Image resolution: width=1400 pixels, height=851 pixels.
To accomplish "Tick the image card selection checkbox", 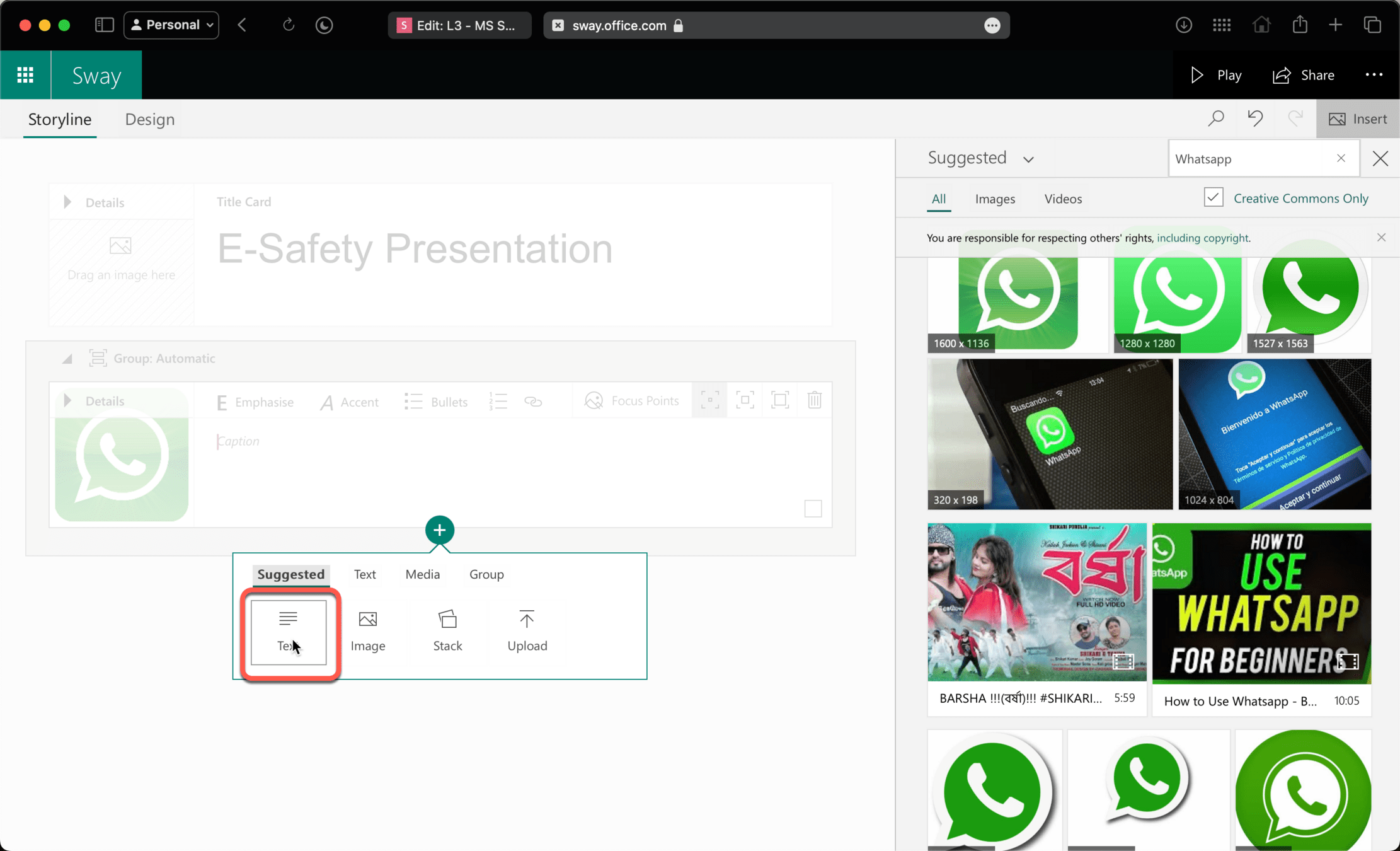I will point(813,508).
